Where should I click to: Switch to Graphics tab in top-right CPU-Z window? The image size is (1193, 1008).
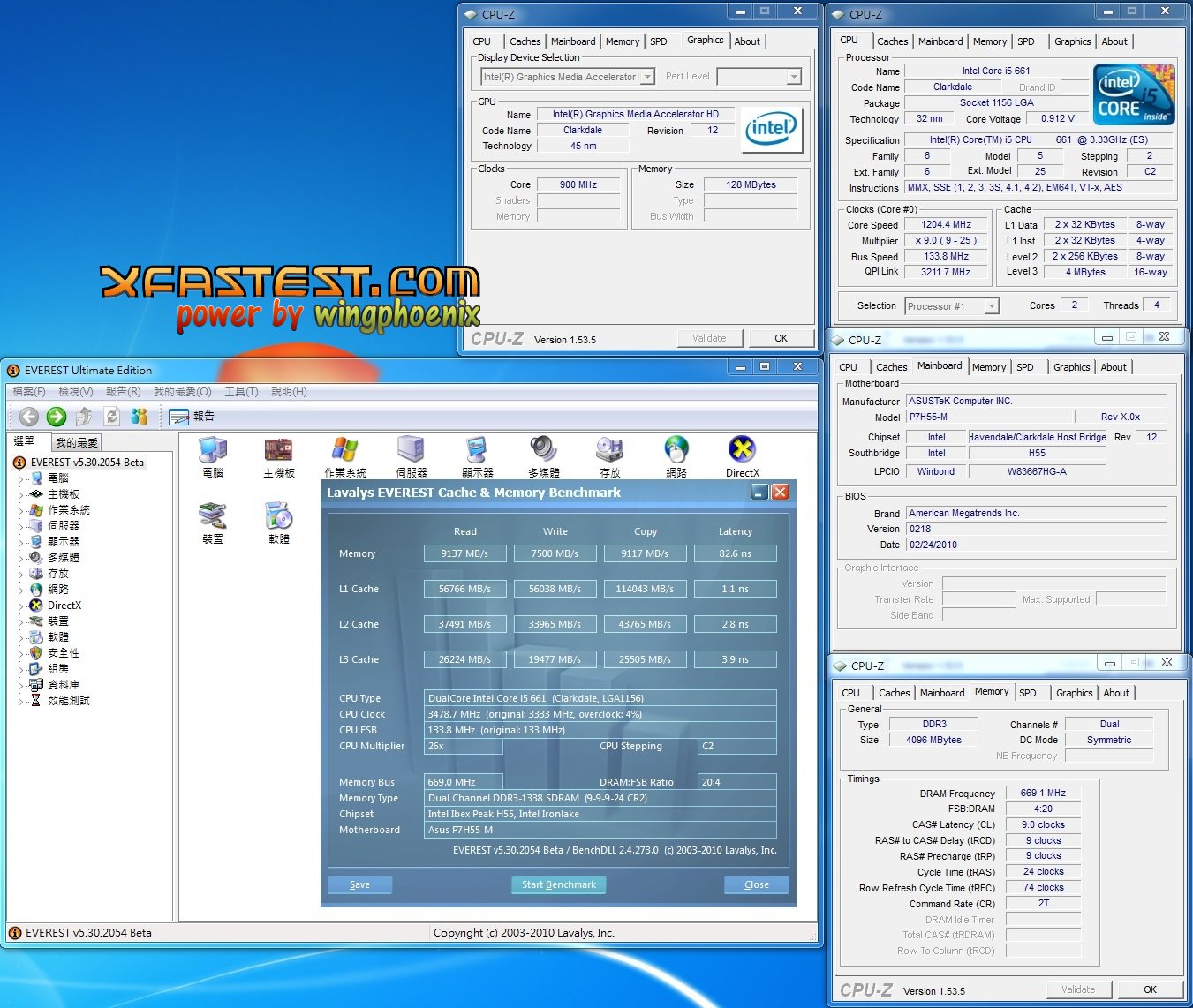pyautogui.click(x=1072, y=41)
